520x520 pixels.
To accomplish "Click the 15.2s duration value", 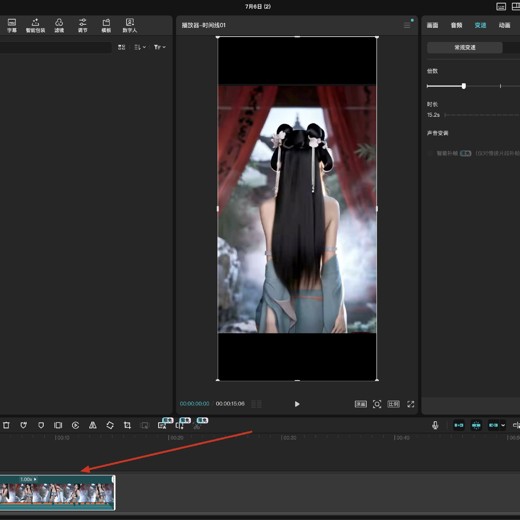I will (433, 115).
